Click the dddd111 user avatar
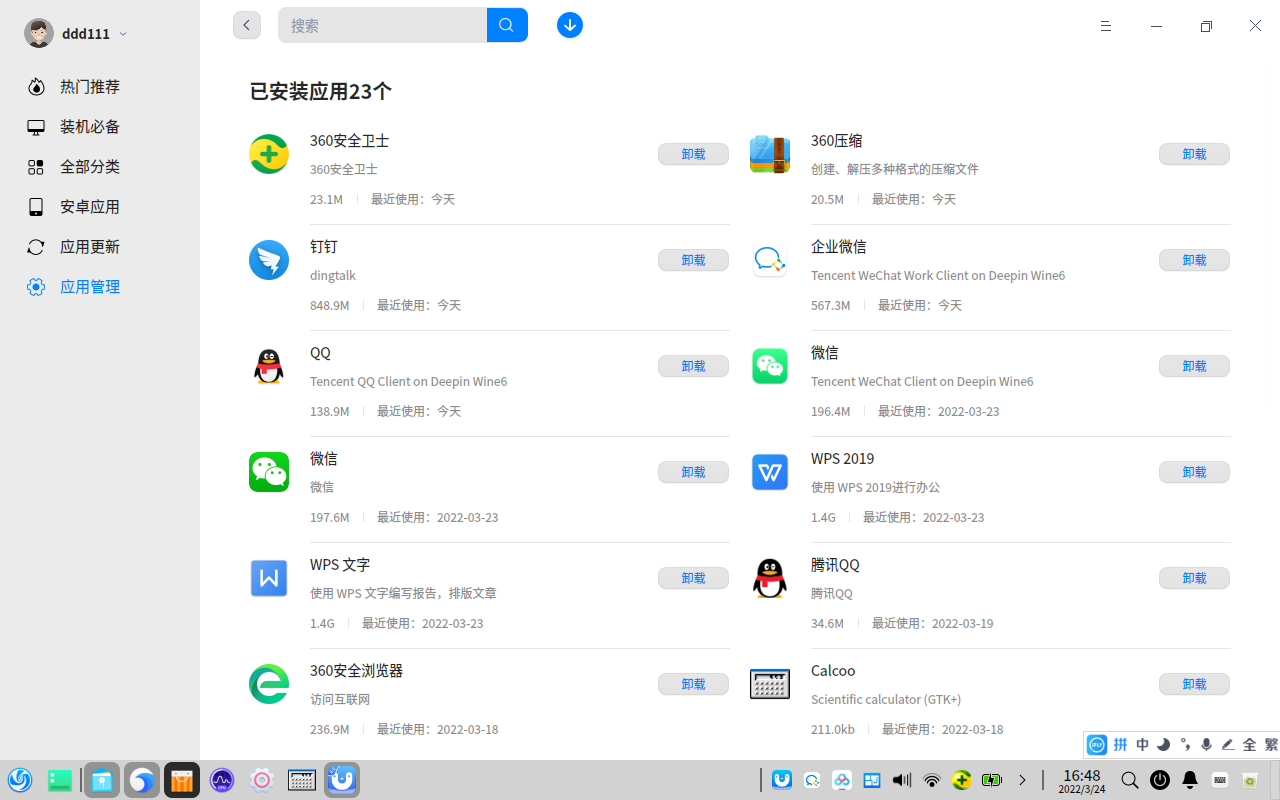Viewport: 1280px width, 800px height. (39, 33)
